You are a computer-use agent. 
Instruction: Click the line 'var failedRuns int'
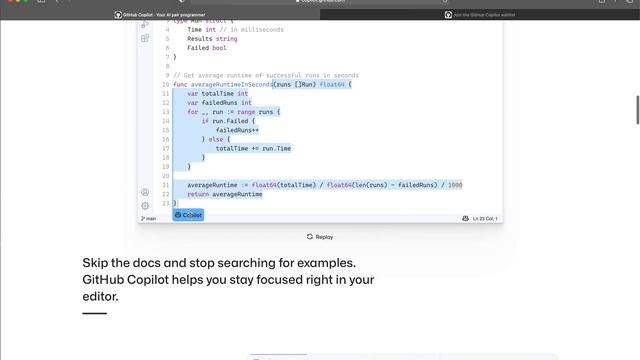click(219, 103)
